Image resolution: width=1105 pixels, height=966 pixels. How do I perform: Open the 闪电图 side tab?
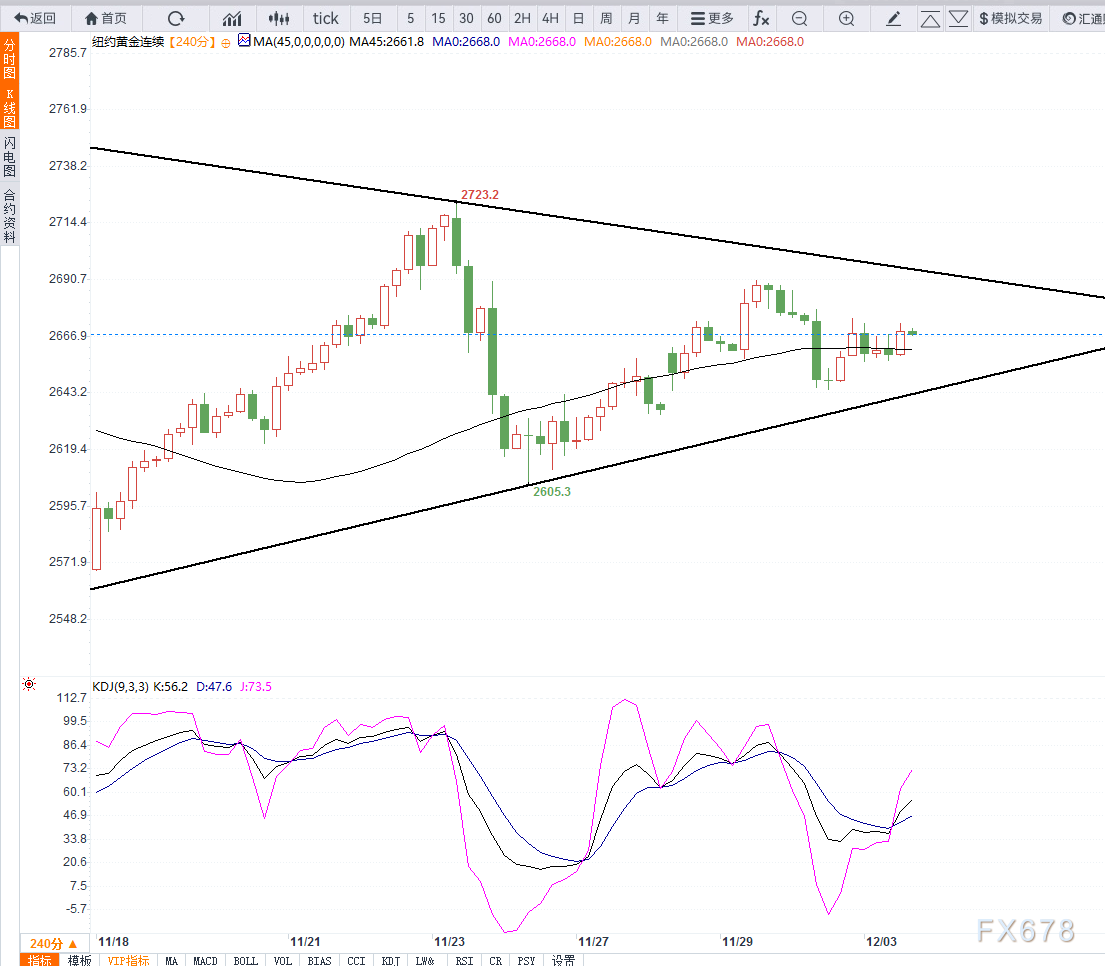pos(9,156)
